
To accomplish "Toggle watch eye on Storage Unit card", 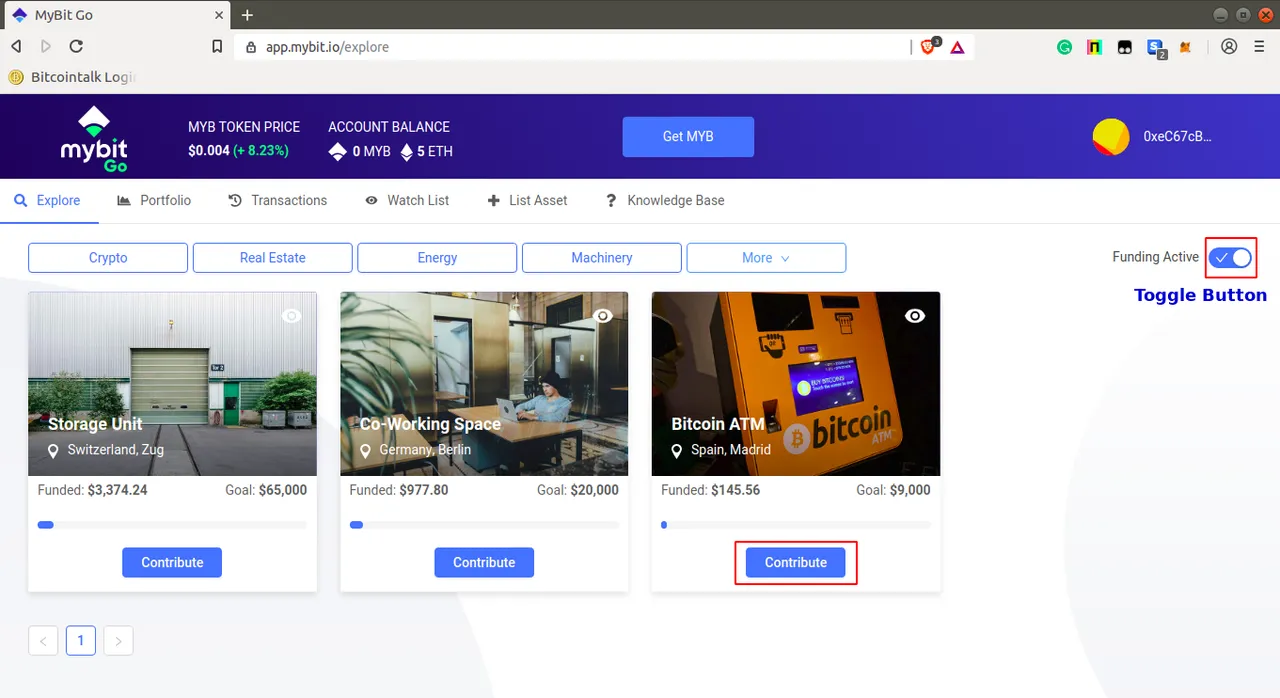I will pos(291,316).
